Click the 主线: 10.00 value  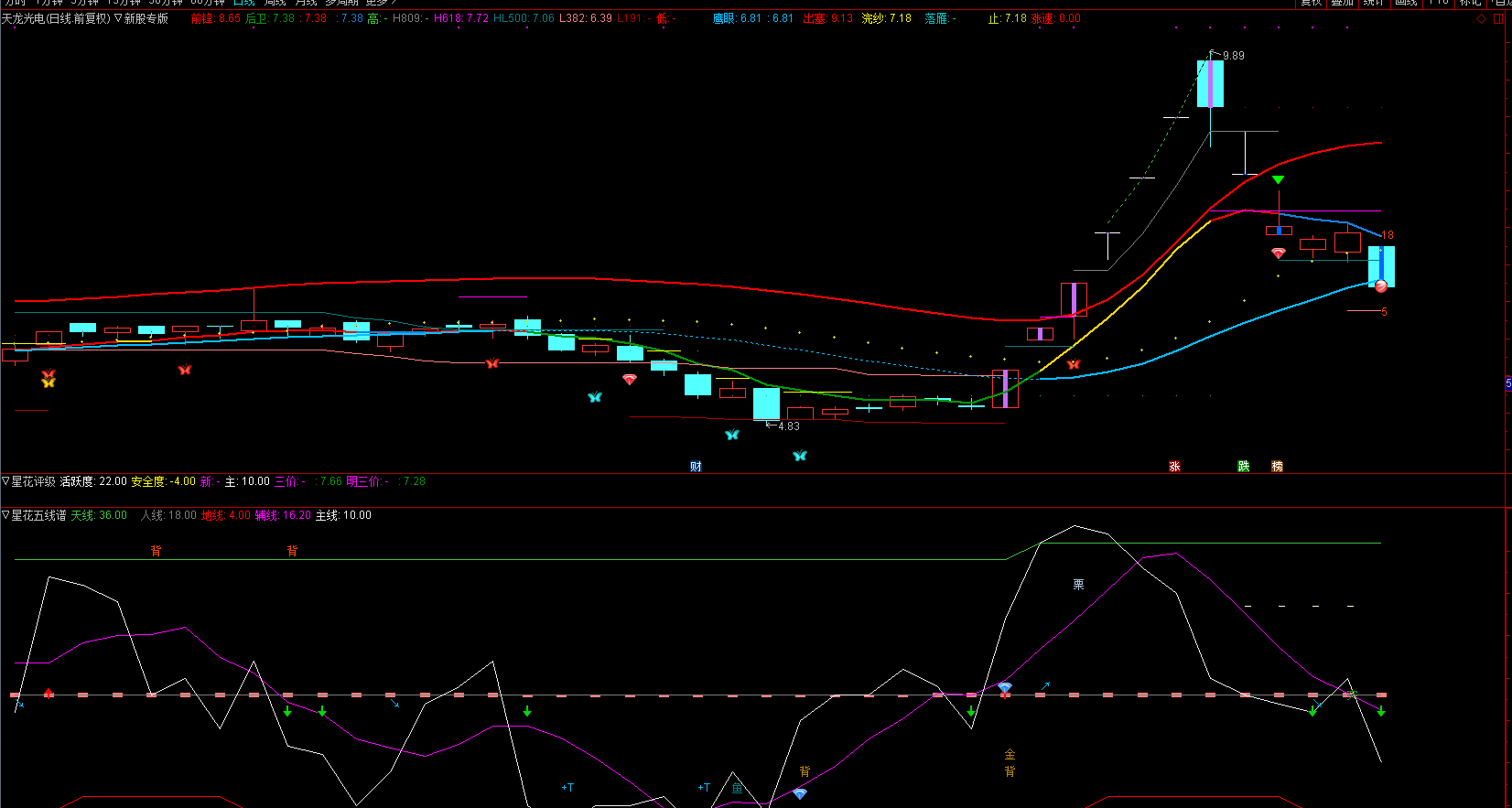[x=344, y=516]
